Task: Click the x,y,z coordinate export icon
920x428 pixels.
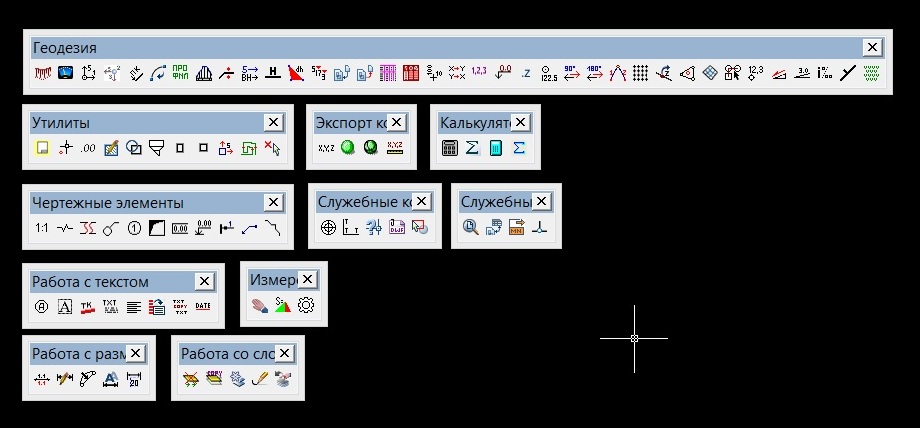Action: click(x=326, y=148)
